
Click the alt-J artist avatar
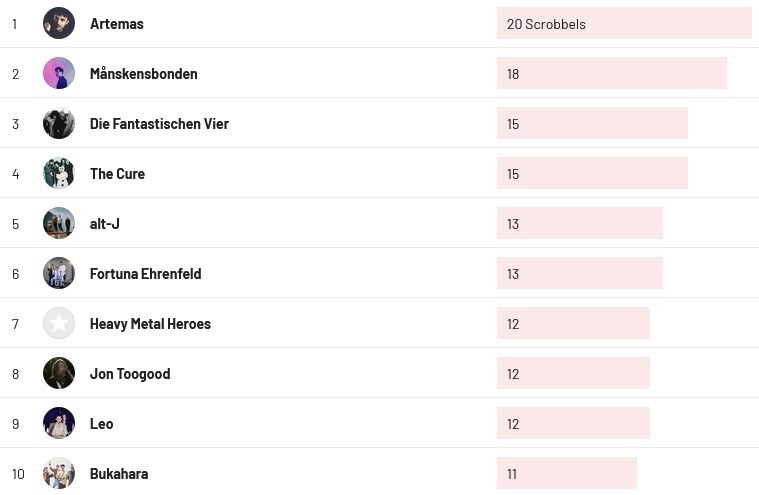point(59,223)
